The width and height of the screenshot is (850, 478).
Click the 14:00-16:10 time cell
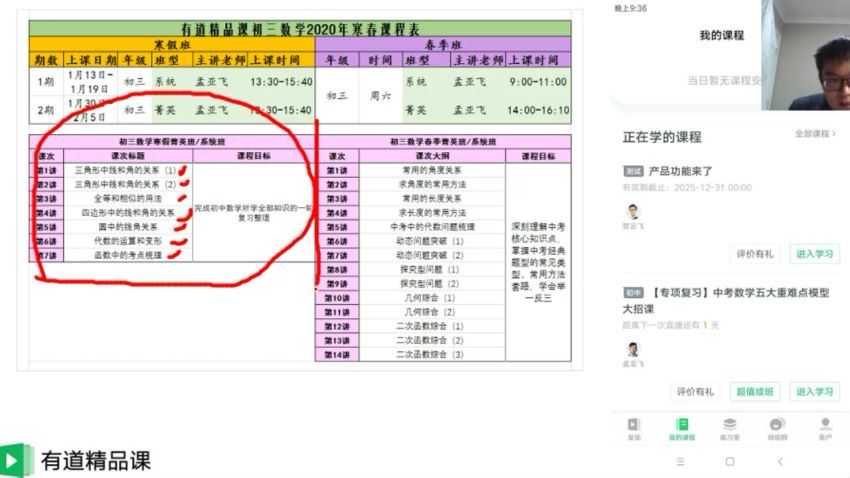click(x=538, y=110)
